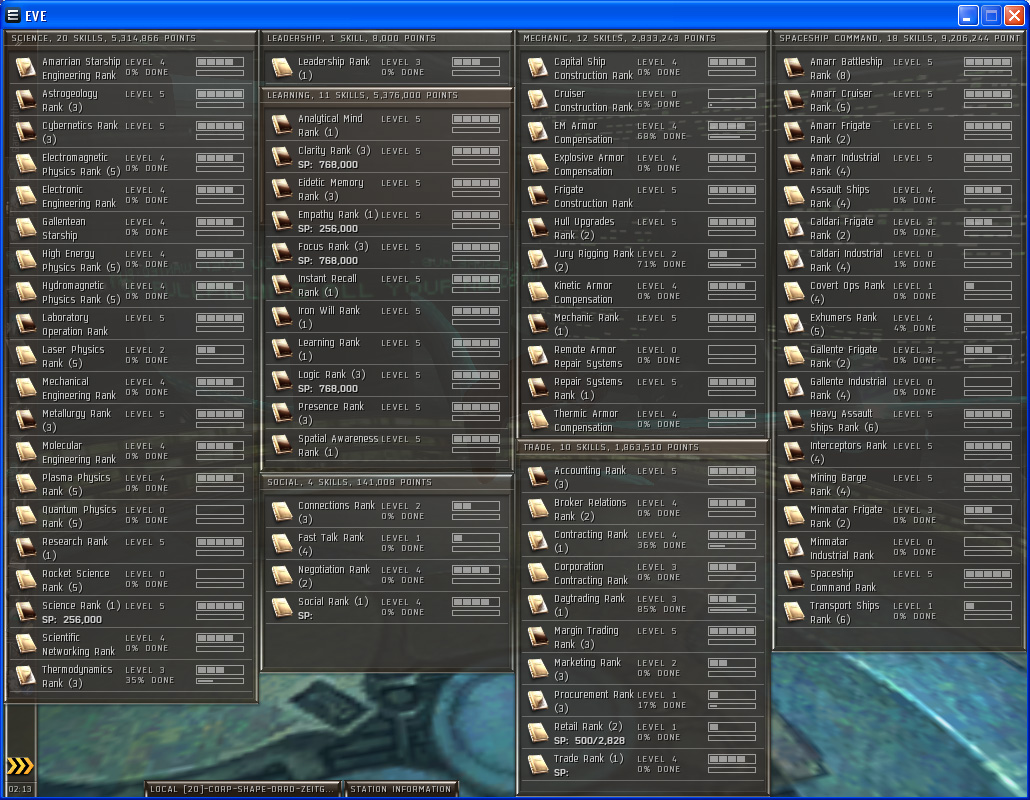Click the Covert Ops skill book icon
Image resolution: width=1030 pixels, height=800 pixels.
coord(794,292)
